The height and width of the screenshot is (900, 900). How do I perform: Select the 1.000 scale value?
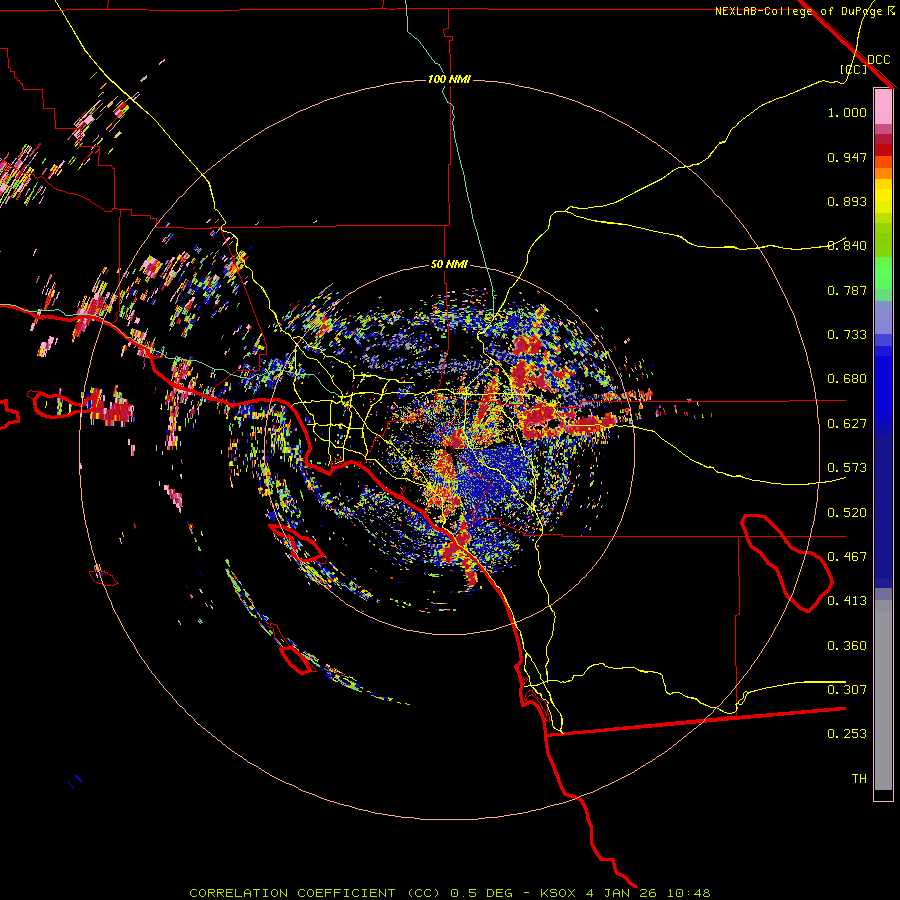(x=847, y=112)
